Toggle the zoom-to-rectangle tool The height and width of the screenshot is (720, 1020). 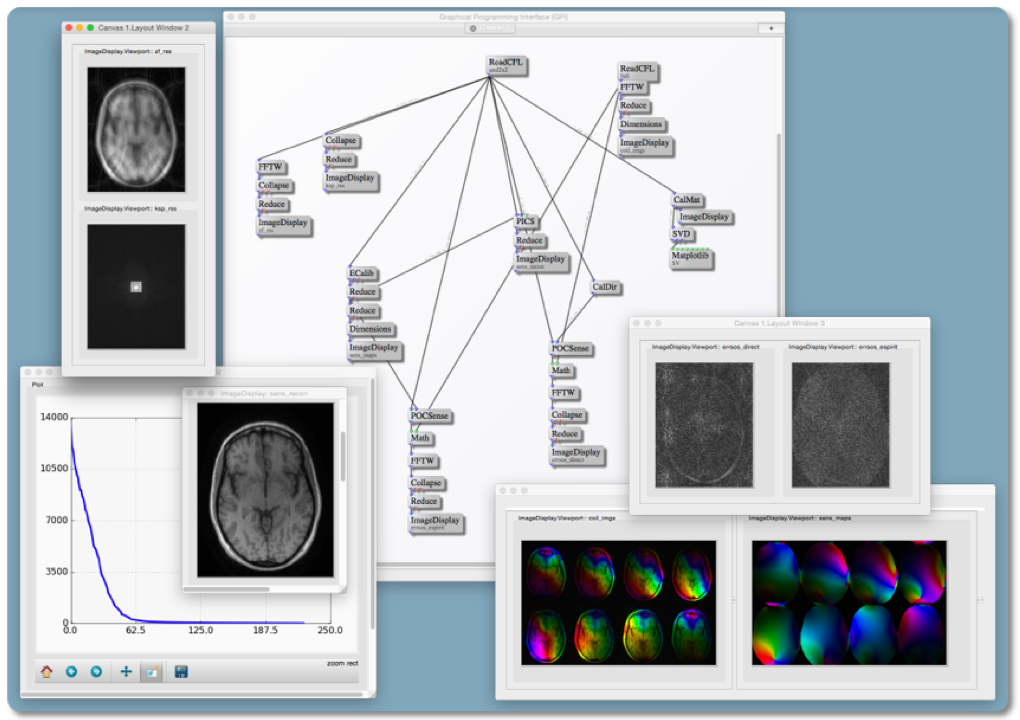tap(151, 672)
